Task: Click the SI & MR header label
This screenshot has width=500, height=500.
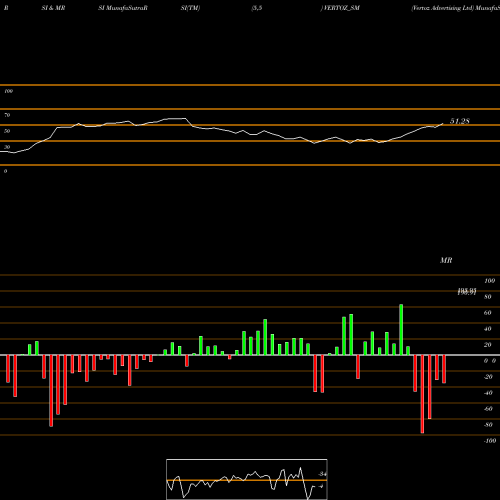Action: 53,8
